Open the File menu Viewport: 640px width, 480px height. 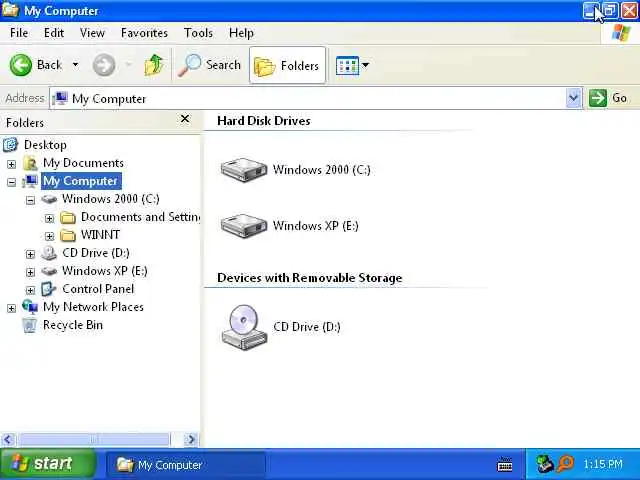(19, 33)
